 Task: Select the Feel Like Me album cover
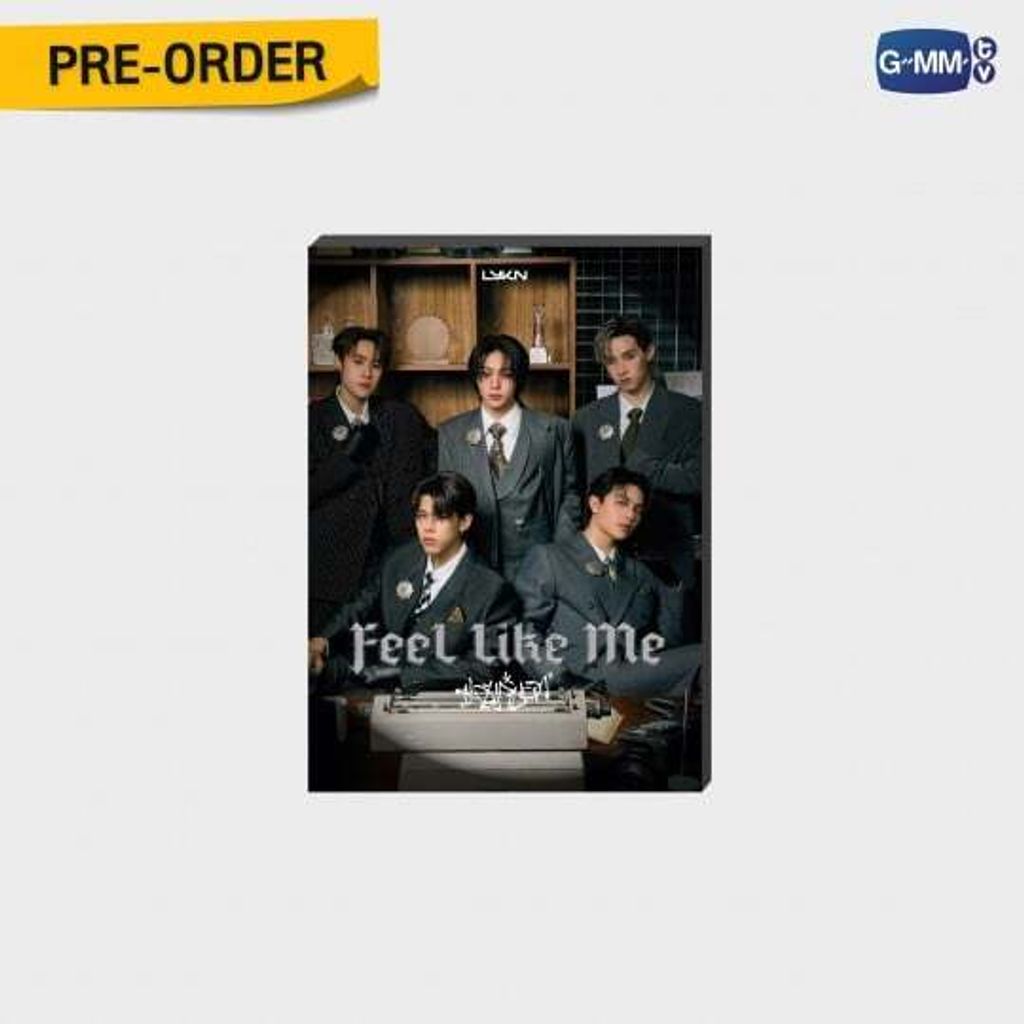509,515
